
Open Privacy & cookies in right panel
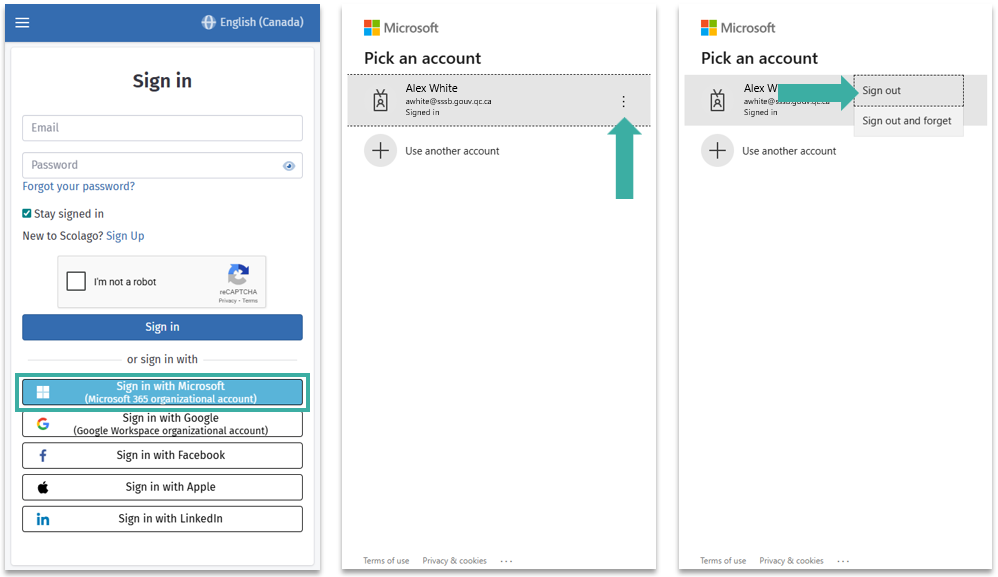(791, 561)
